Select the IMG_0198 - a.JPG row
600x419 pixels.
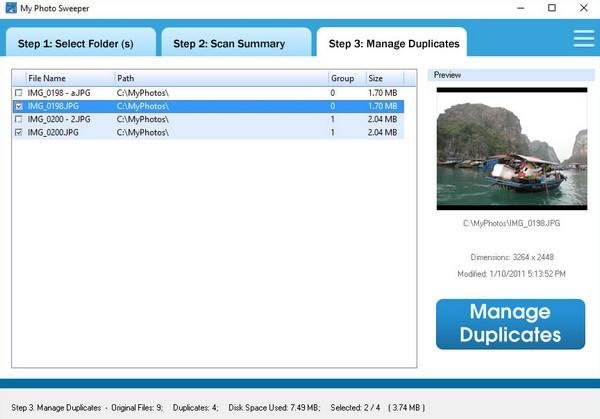(x=150, y=92)
